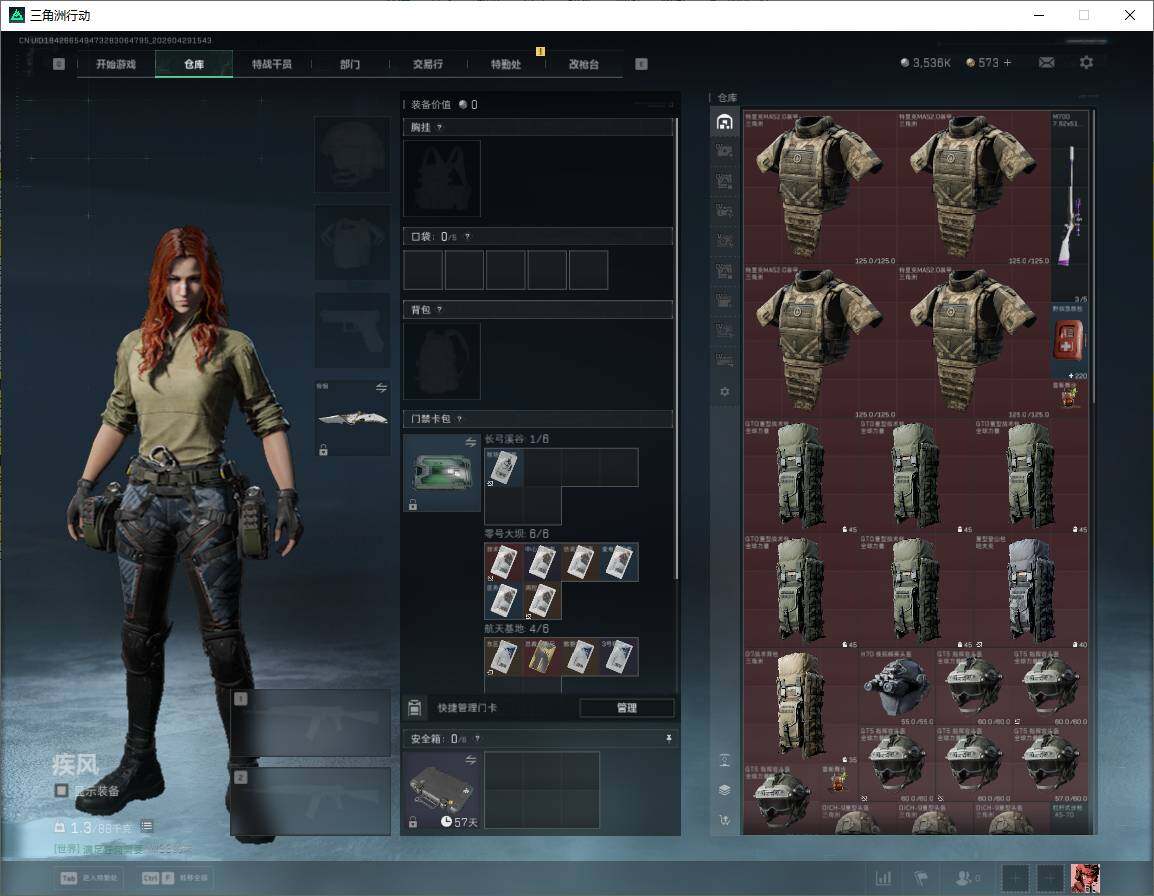Screen dimensions: 1154x896
Task: Click the first empty pocket slot
Action: point(423,269)
